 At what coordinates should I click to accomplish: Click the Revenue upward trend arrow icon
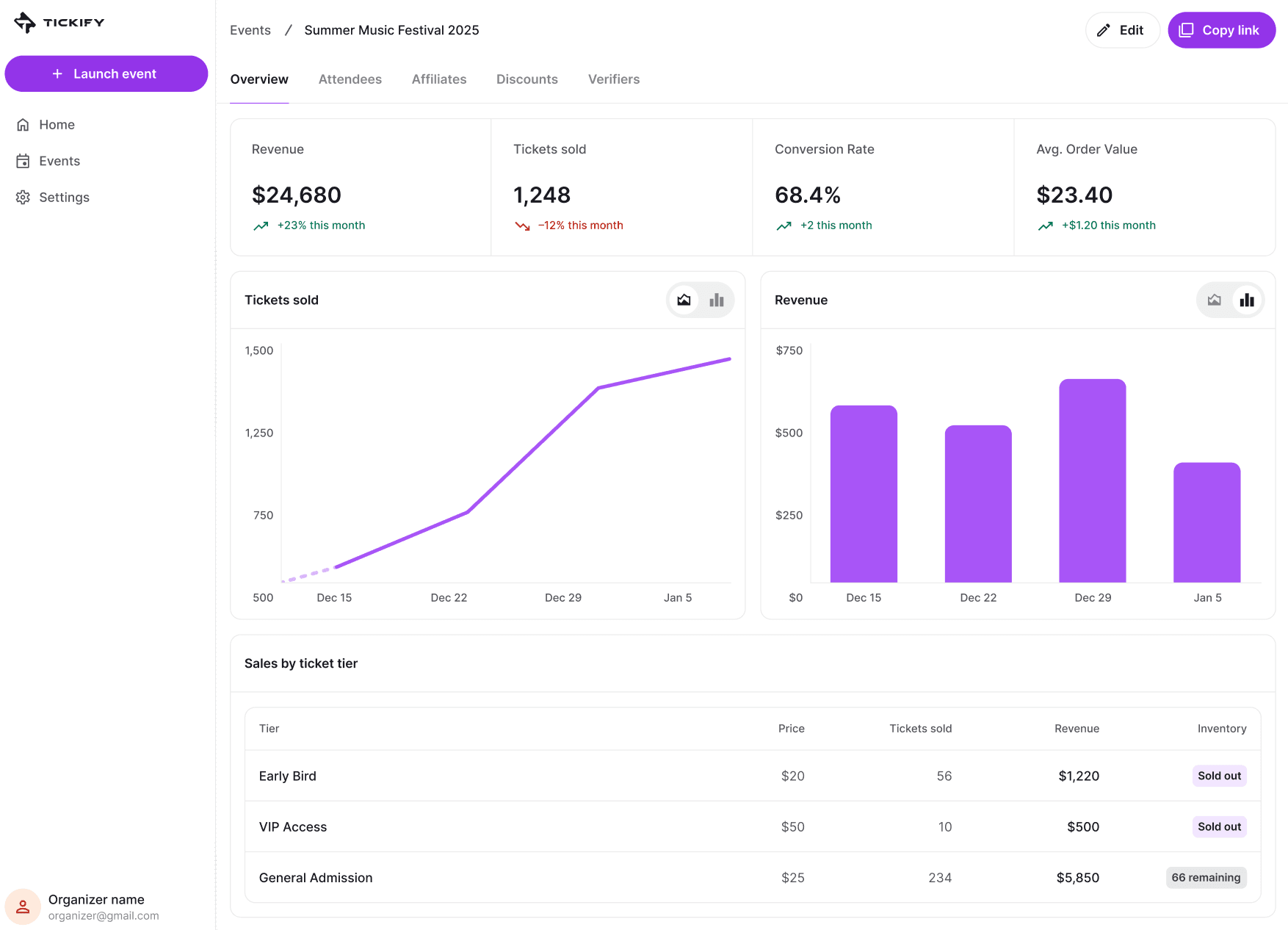pyautogui.click(x=261, y=226)
